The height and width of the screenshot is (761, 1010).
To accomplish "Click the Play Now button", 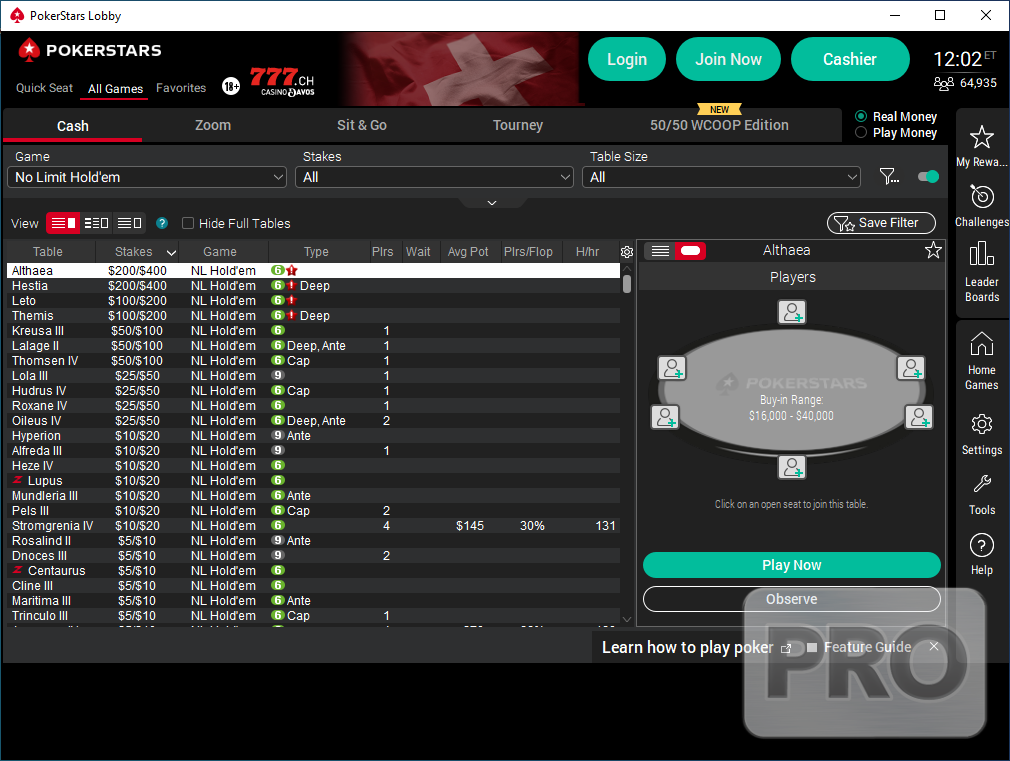I will (792, 565).
